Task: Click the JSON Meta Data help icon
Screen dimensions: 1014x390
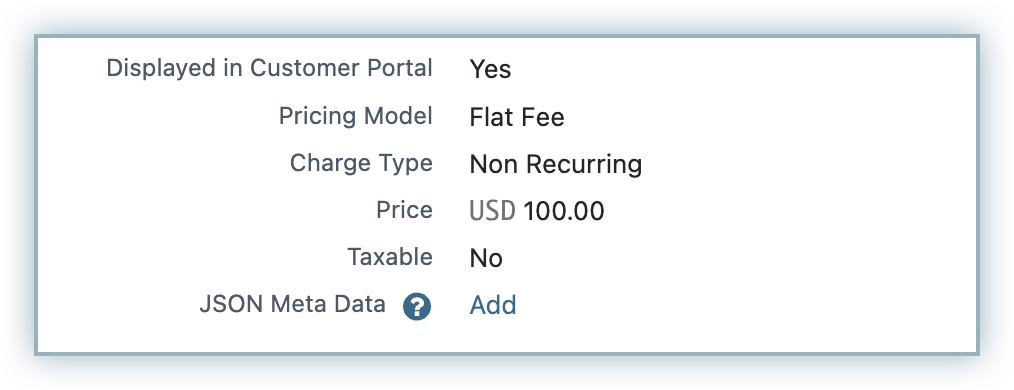Action: coord(416,306)
